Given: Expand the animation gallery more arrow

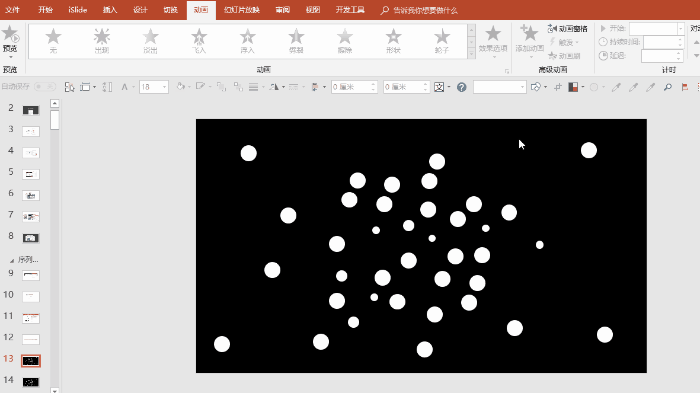Looking at the screenshot, I should pos(471,53).
